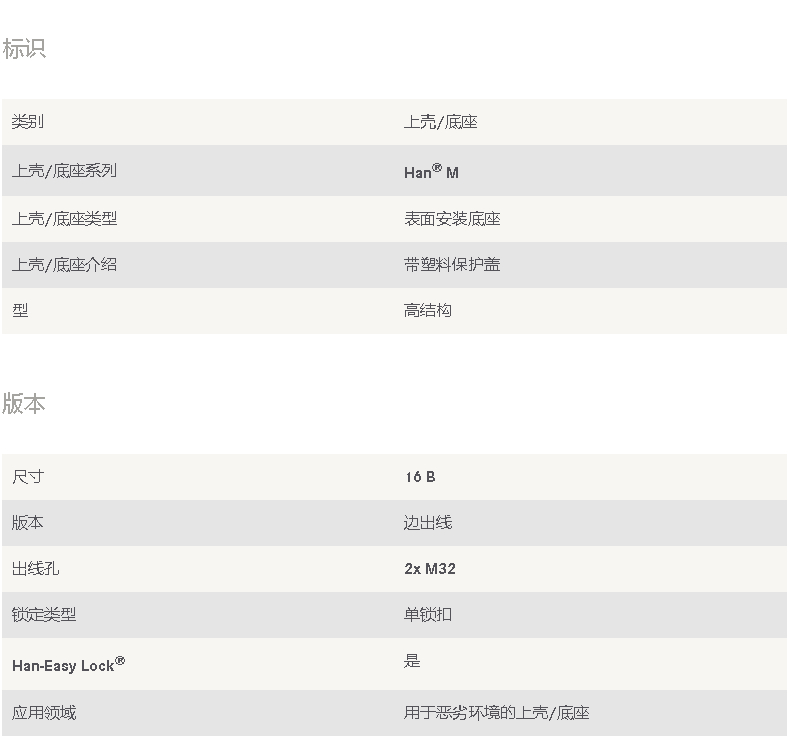Select the 锁定类型 row label
The height and width of the screenshot is (736, 788).
point(44,614)
